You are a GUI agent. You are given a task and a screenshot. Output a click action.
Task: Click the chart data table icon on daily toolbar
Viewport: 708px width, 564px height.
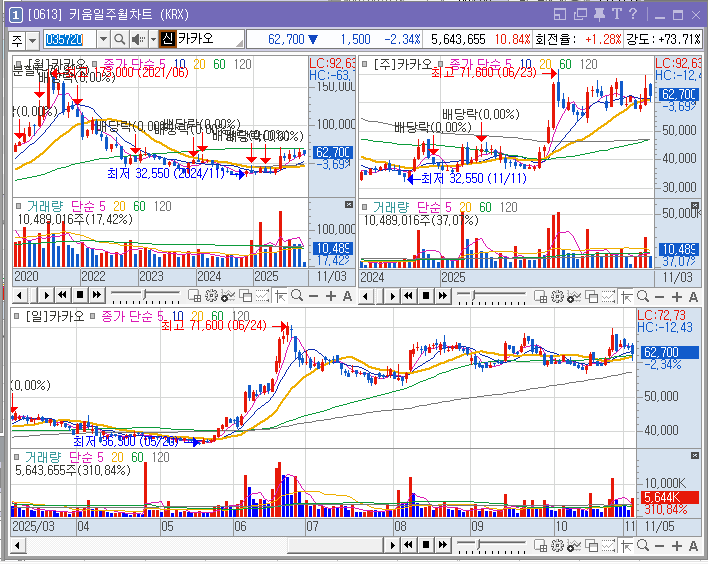click(540, 546)
